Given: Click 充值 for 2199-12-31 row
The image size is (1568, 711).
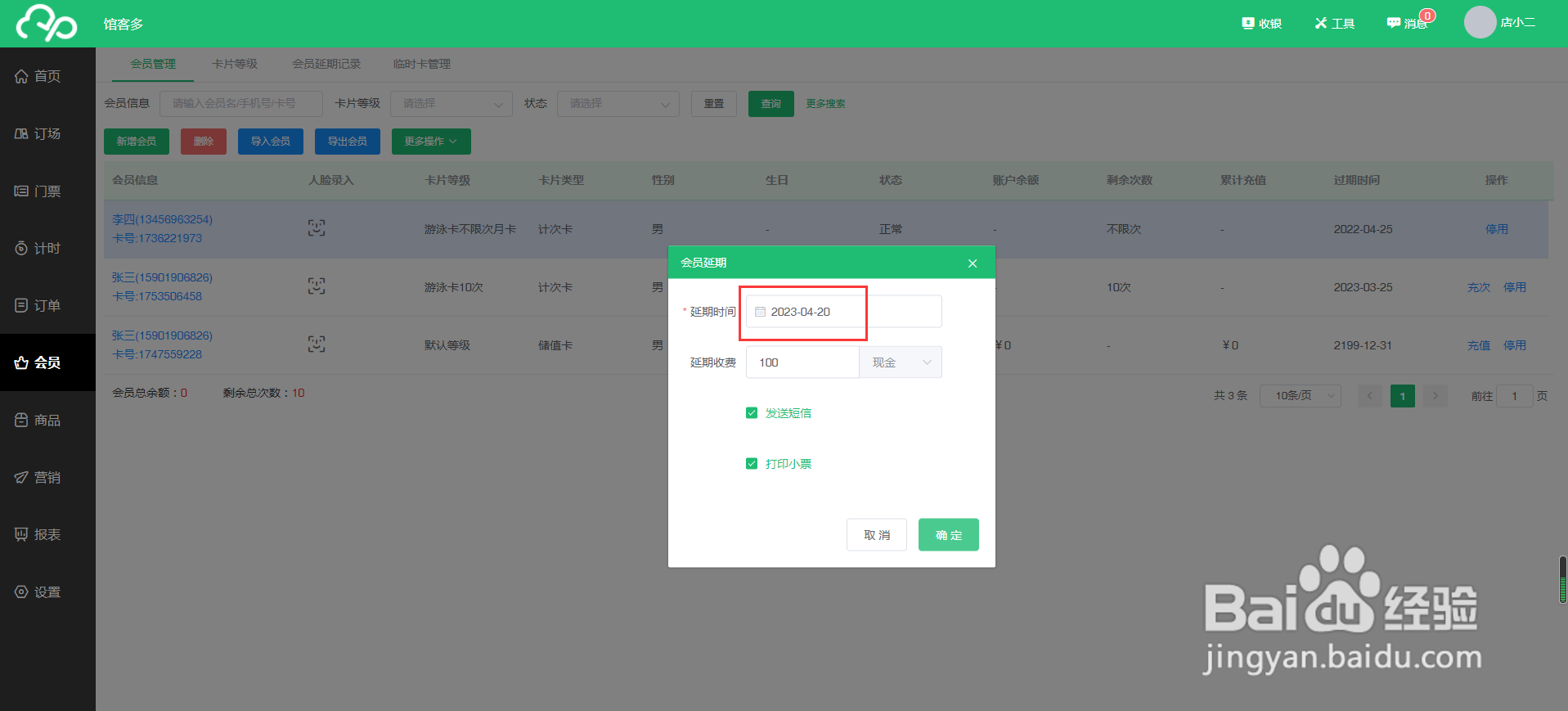Looking at the screenshot, I should 1479,345.
